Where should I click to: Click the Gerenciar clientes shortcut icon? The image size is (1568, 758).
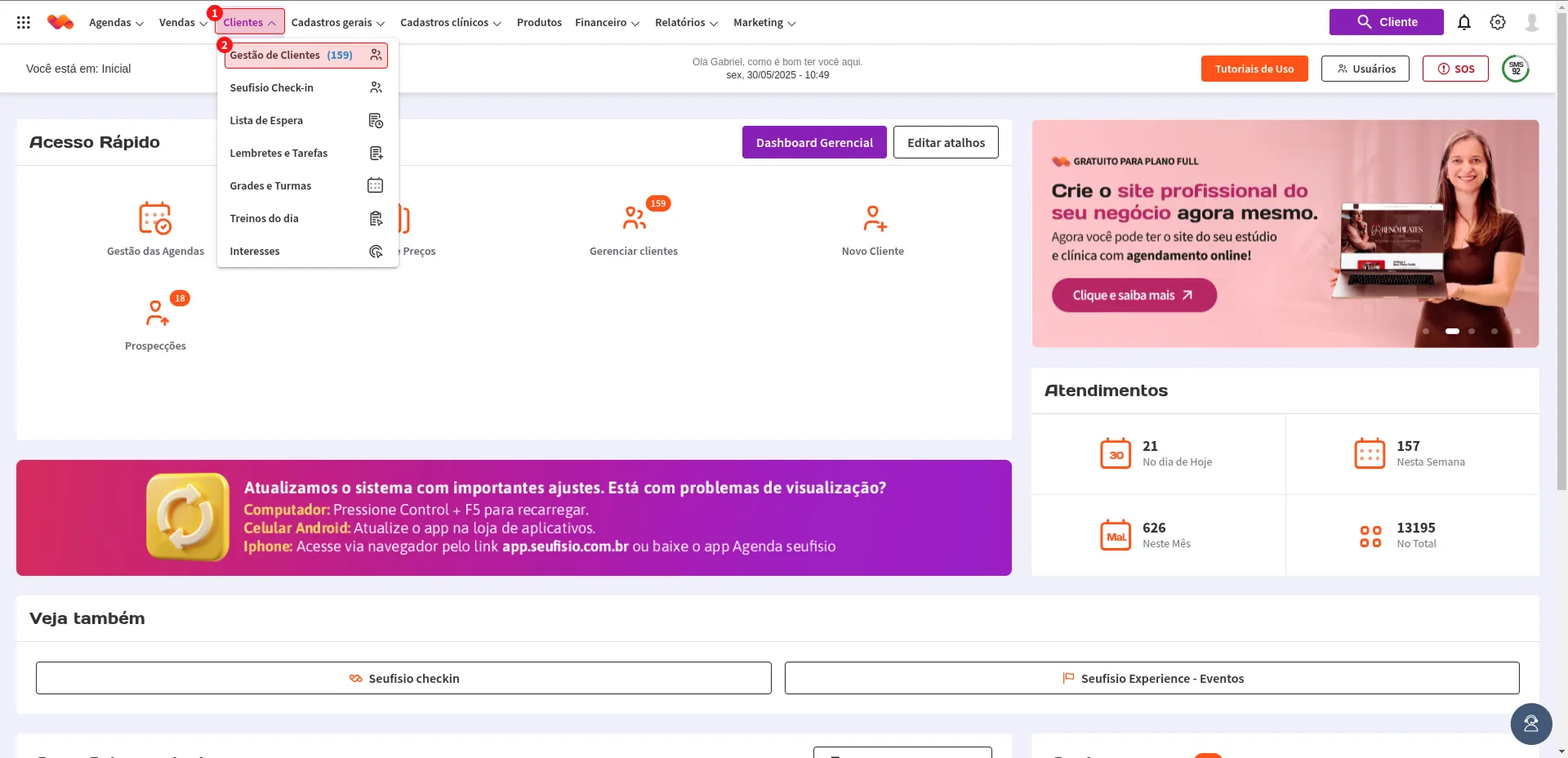(634, 219)
